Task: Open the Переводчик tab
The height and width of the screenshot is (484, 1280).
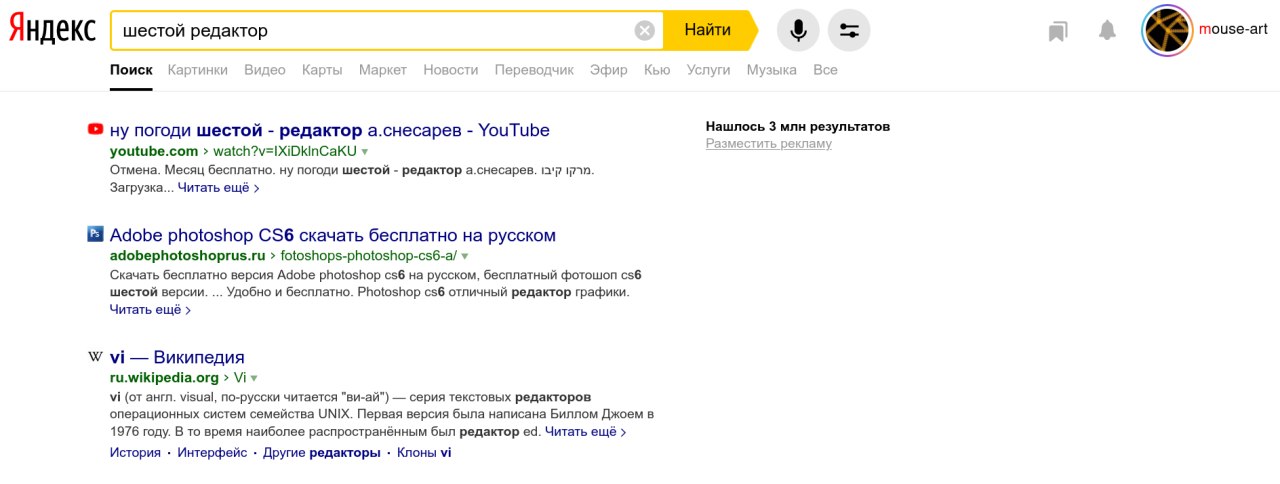Action: [534, 70]
